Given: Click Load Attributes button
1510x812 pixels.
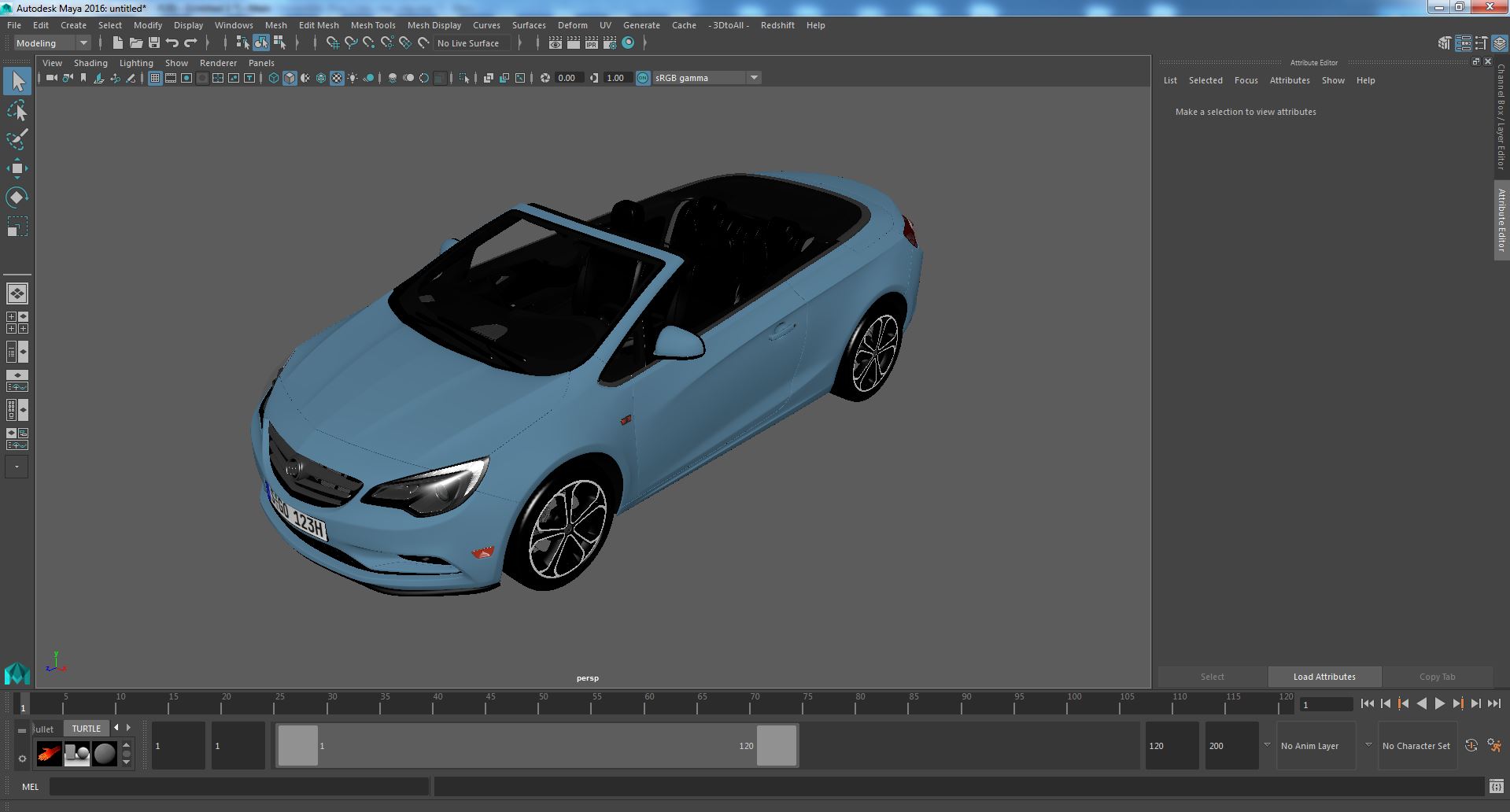Looking at the screenshot, I should pos(1324,677).
